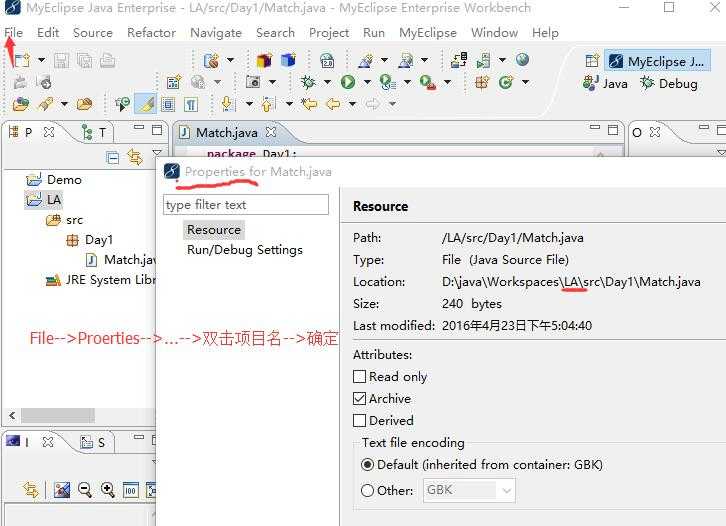
Task: Uncheck the Archive checkbox
Action: coord(359,399)
